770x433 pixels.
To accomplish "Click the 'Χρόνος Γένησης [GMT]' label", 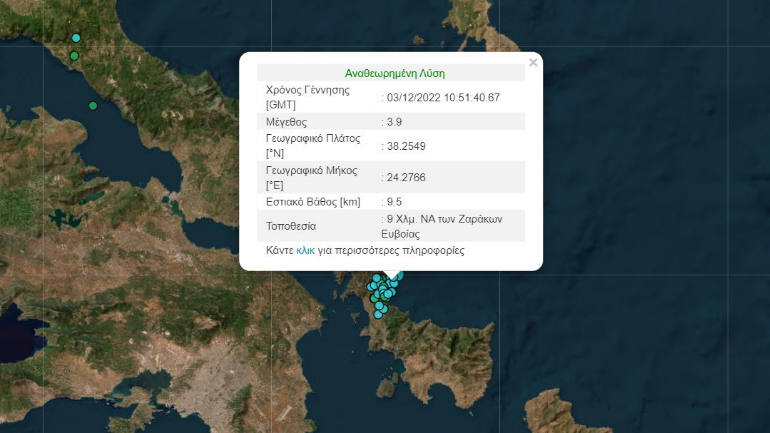I will (x=307, y=97).
